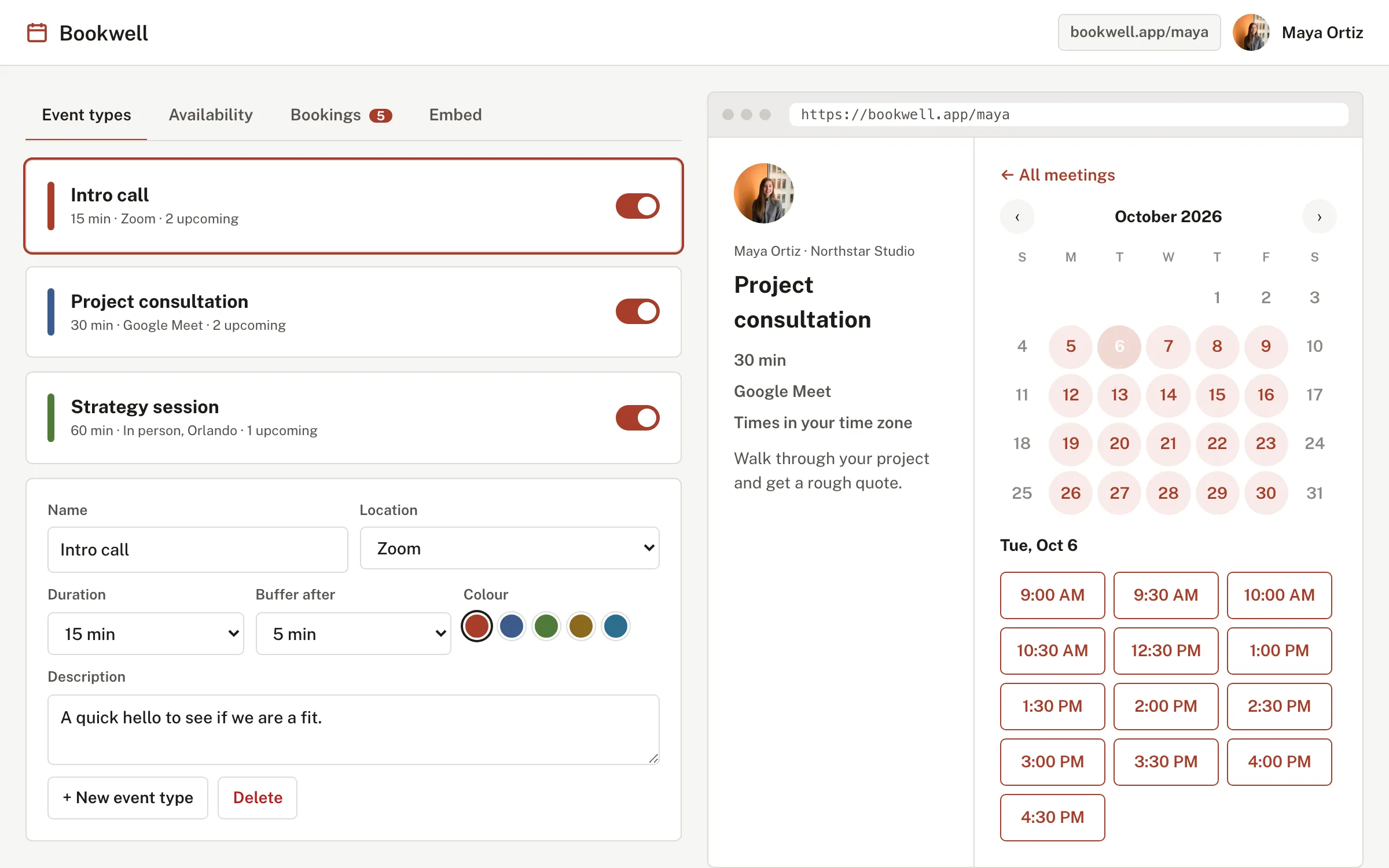The image size is (1389, 868).
Task: Disable the Intro call event toggle
Action: (x=638, y=206)
